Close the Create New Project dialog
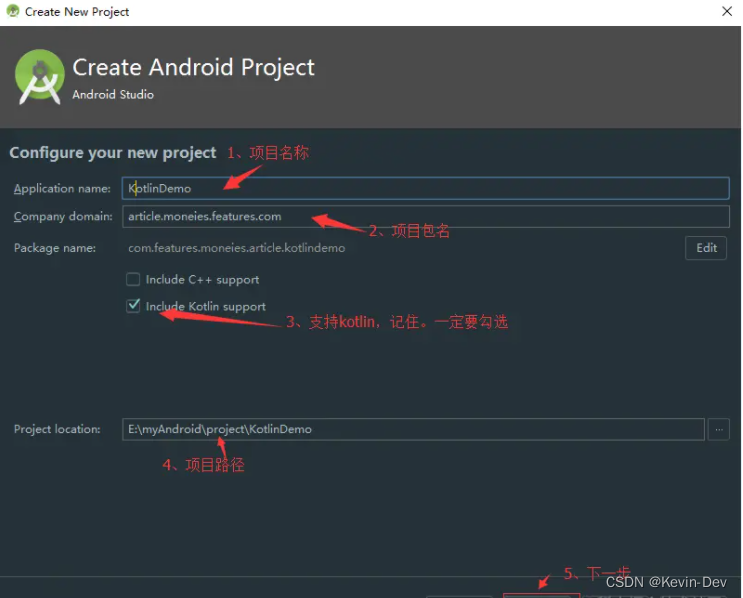This screenshot has height=598, width=743. [727, 11]
